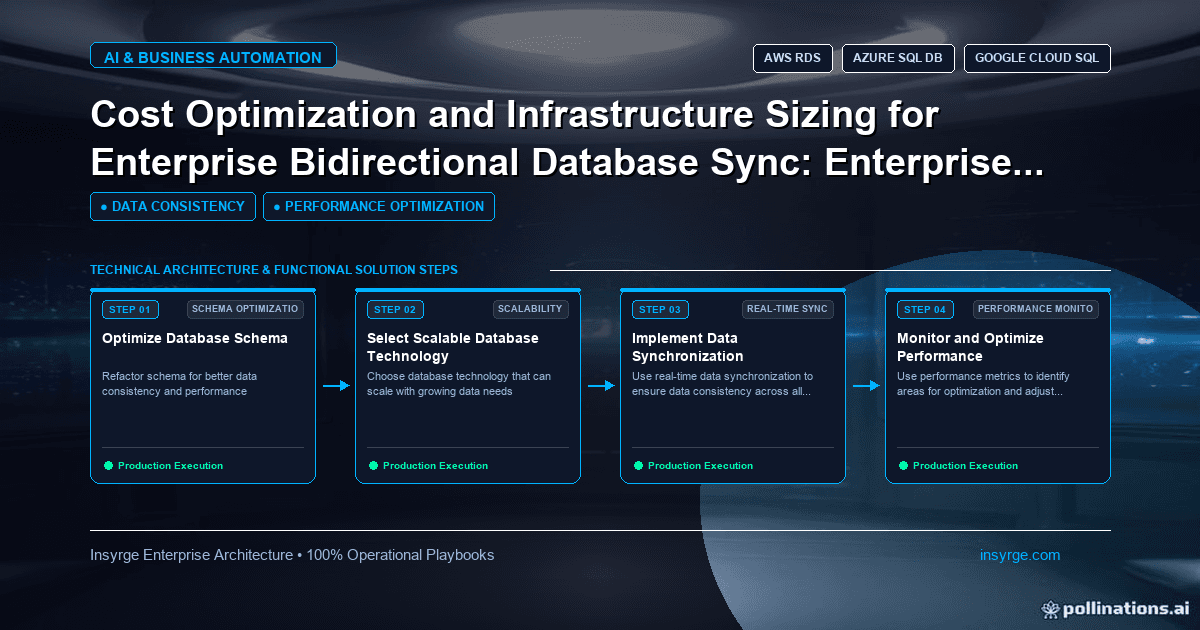Click the pollinations.ai logo icon
This screenshot has height=630, width=1200.
[1050, 608]
